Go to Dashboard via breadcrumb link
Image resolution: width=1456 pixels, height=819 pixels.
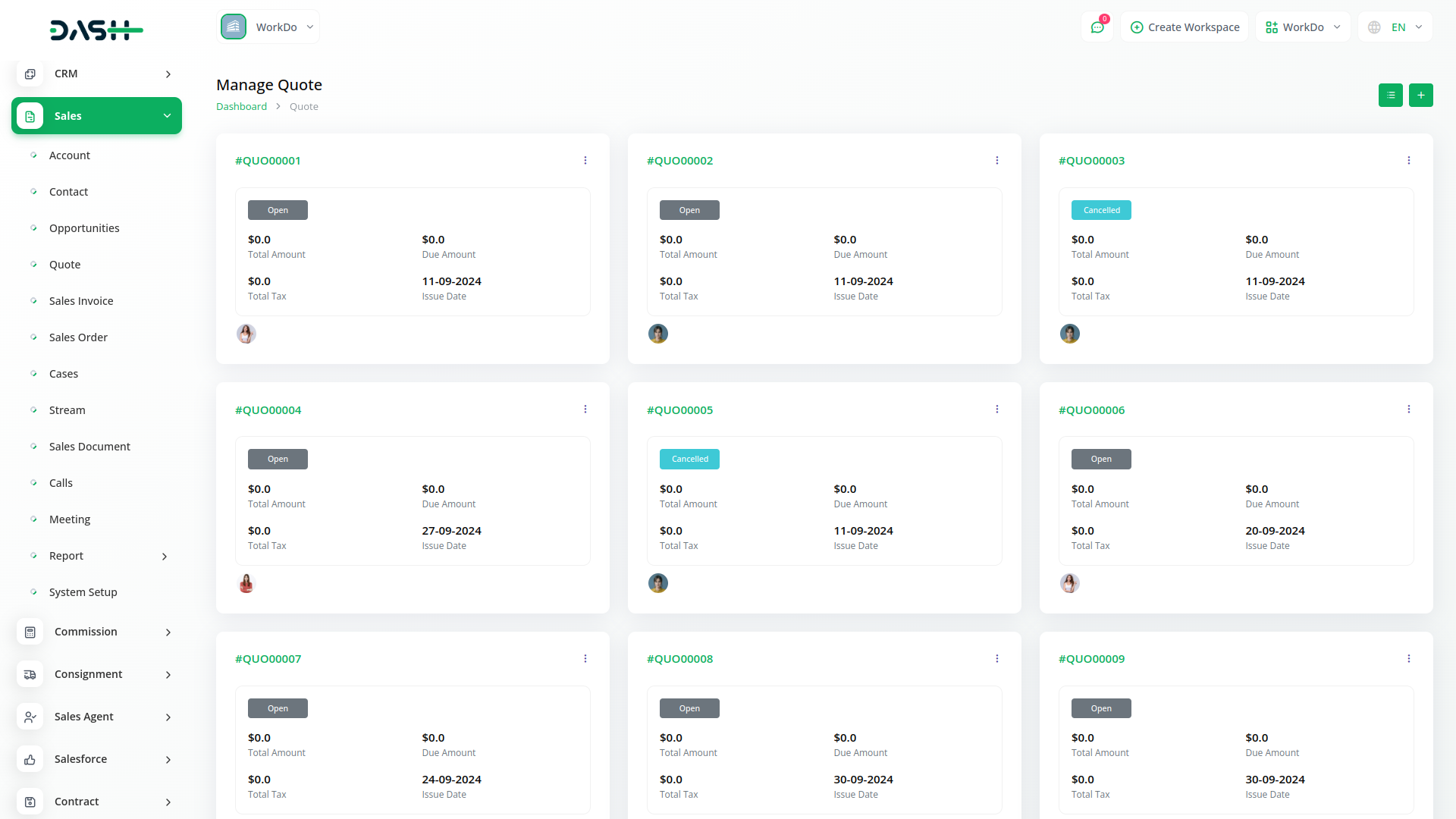coord(241,107)
